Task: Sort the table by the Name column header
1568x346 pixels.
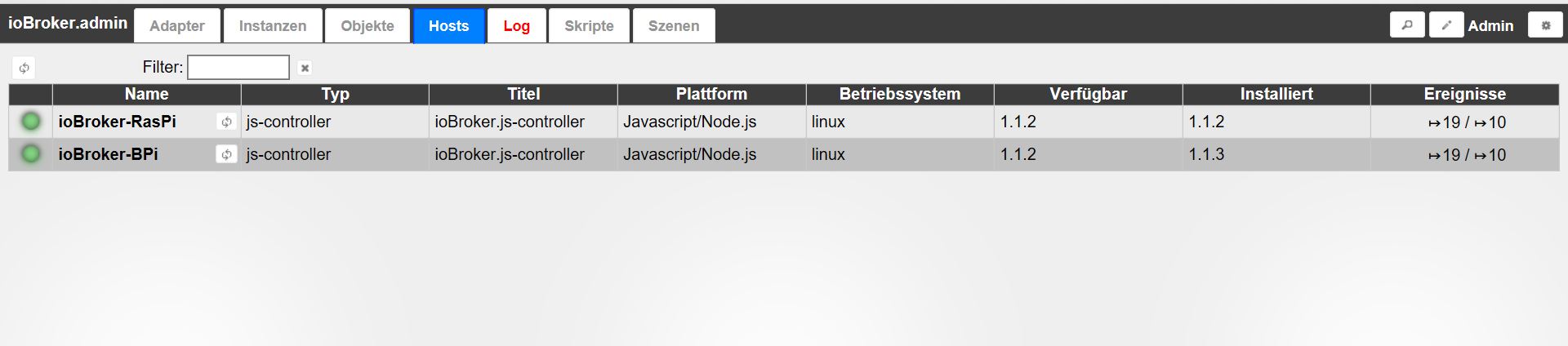Action: coord(146,94)
